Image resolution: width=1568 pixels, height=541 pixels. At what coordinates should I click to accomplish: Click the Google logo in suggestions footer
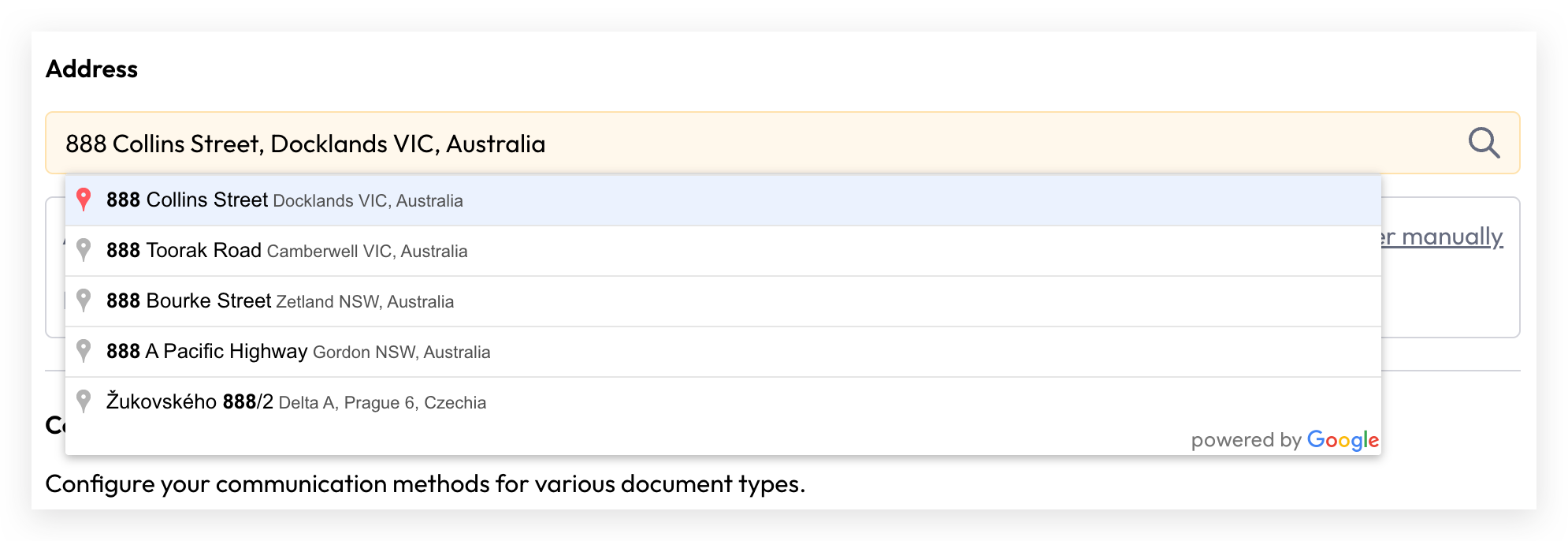pos(1343,440)
